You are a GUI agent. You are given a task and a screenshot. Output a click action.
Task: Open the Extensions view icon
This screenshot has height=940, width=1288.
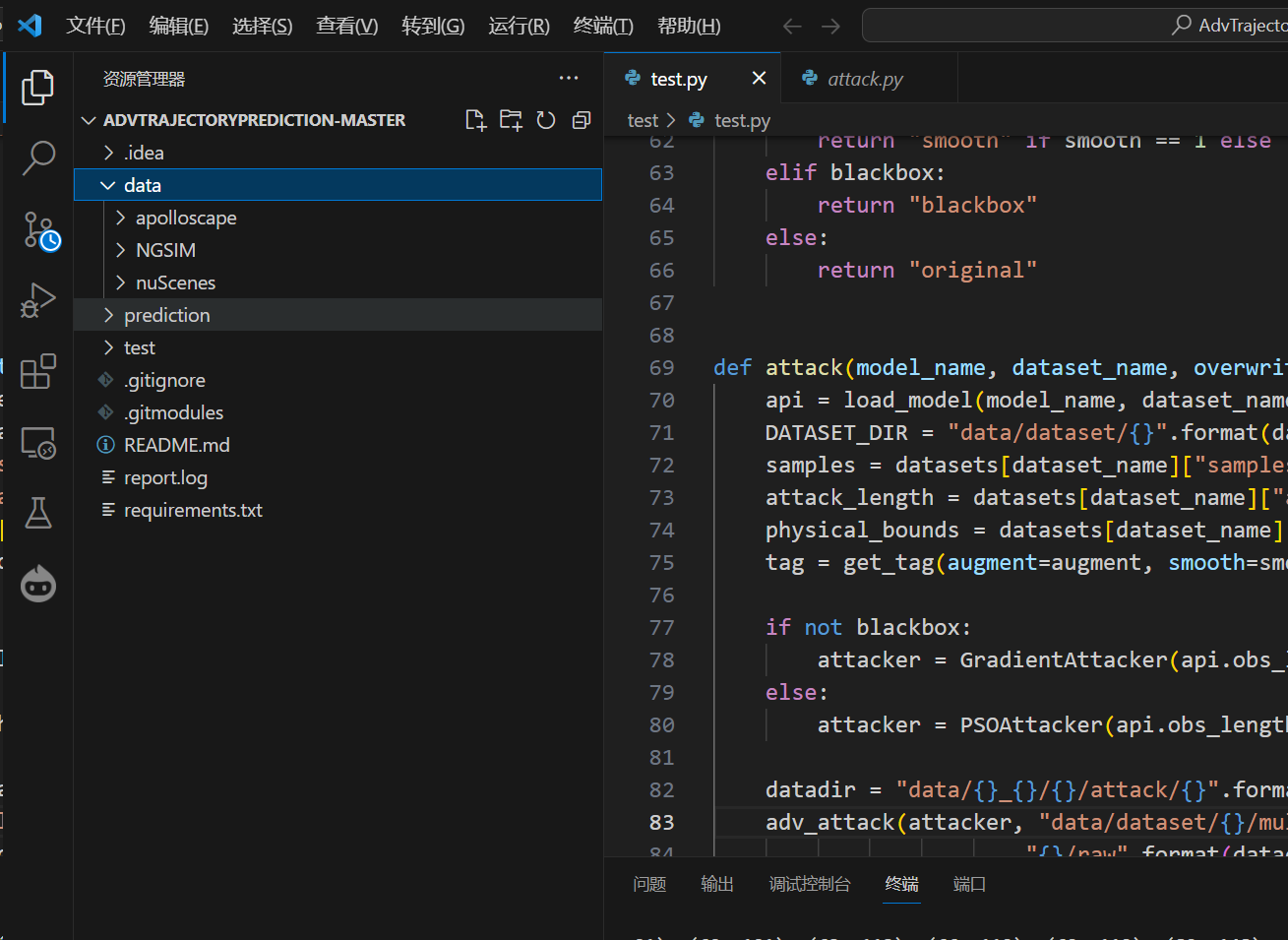click(37, 371)
